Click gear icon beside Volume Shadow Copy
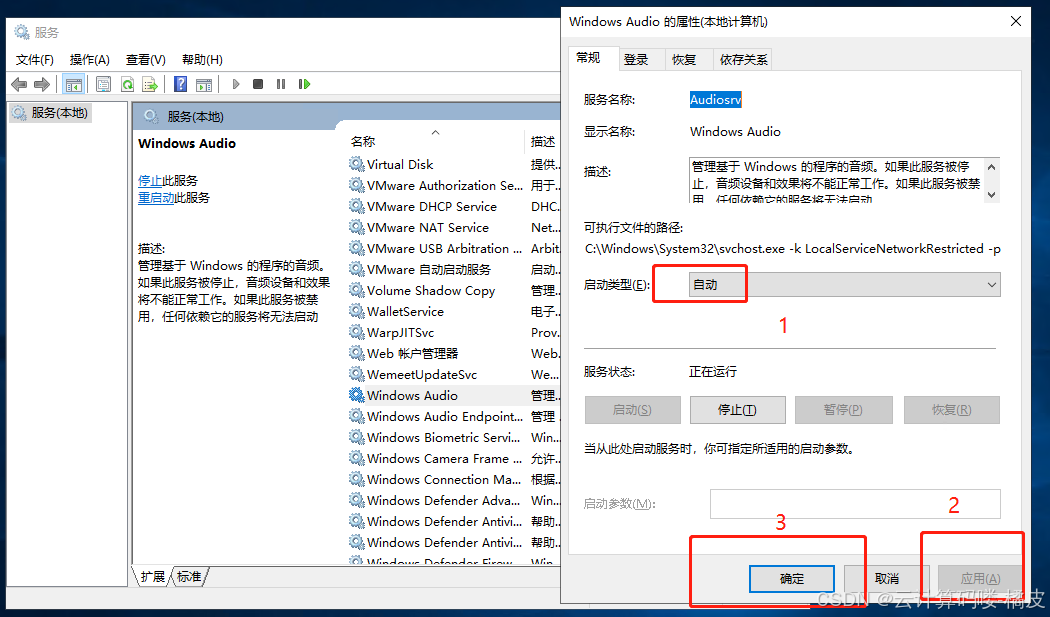This screenshot has width=1050, height=617. pos(356,290)
